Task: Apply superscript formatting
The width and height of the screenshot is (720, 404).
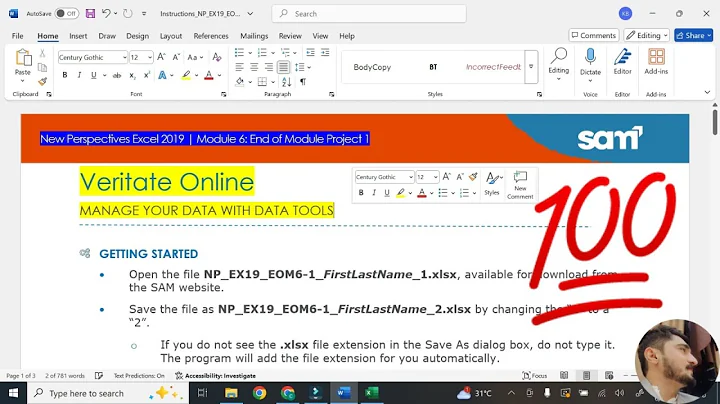Action: (146, 75)
